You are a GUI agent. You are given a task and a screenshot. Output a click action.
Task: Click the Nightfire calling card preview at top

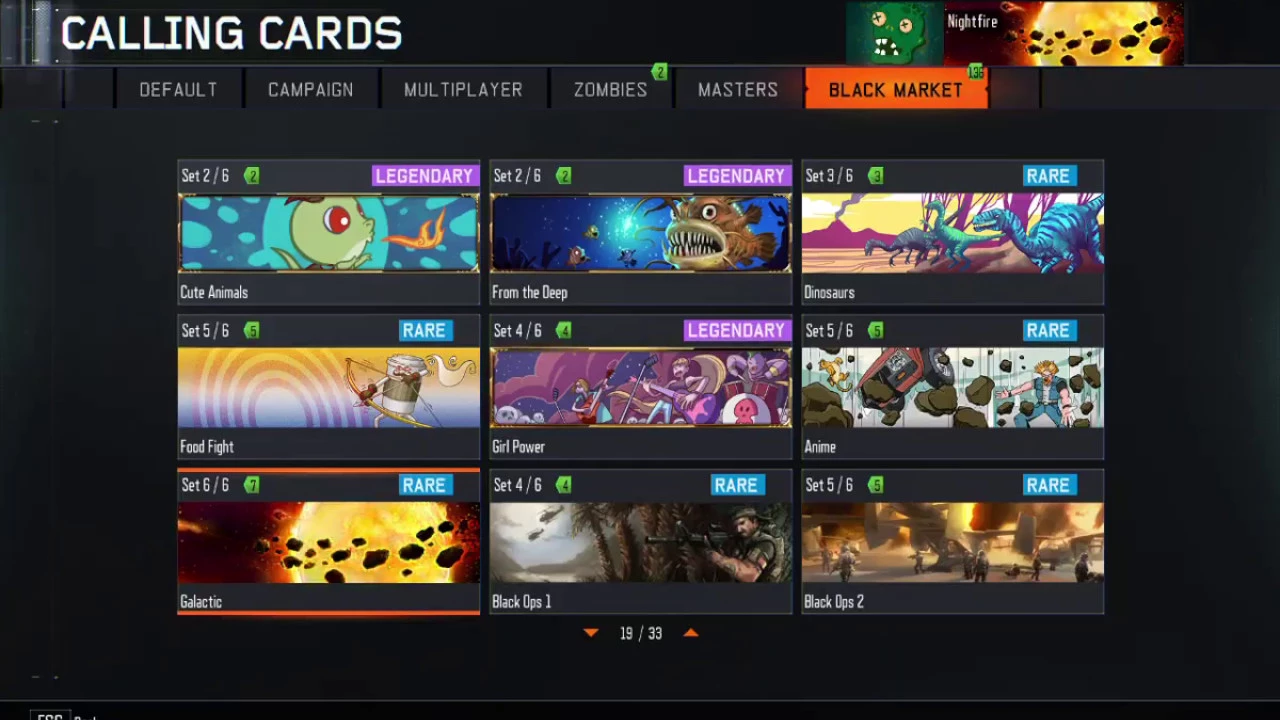click(x=1064, y=33)
